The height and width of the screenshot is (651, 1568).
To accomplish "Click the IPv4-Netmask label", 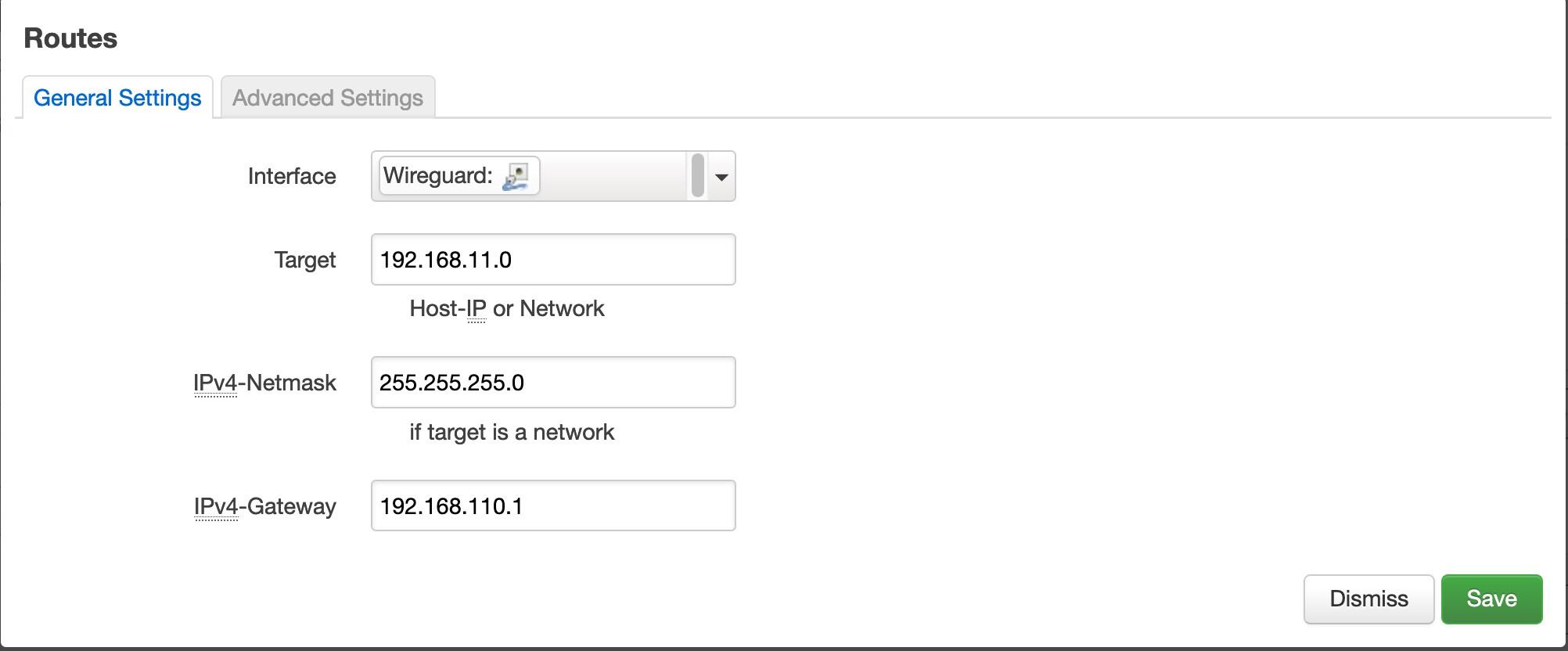I will pyautogui.click(x=264, y=383).
